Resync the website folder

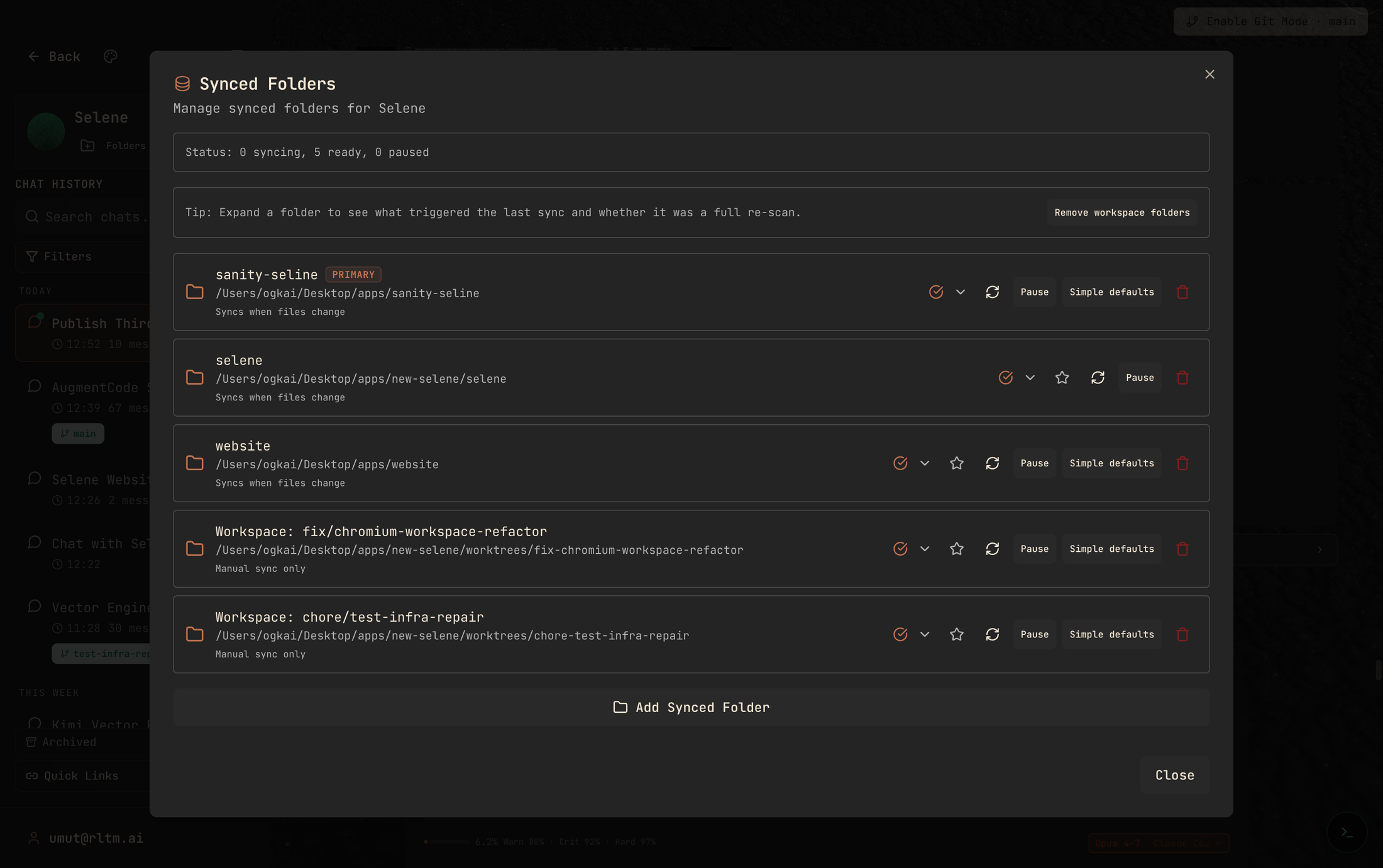993,463
